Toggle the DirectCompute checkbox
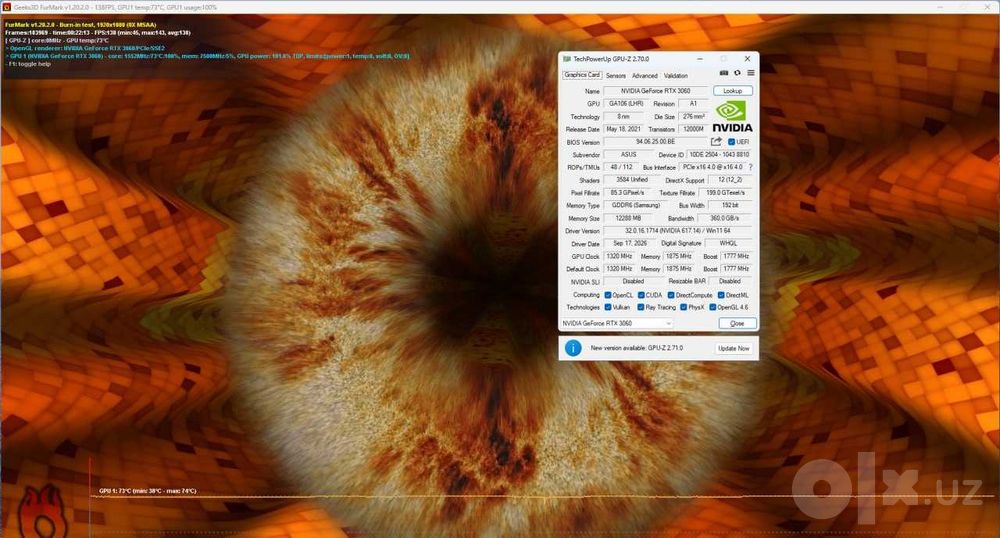The width and height of the screenshot is (1000, 538). coord(671,295)
